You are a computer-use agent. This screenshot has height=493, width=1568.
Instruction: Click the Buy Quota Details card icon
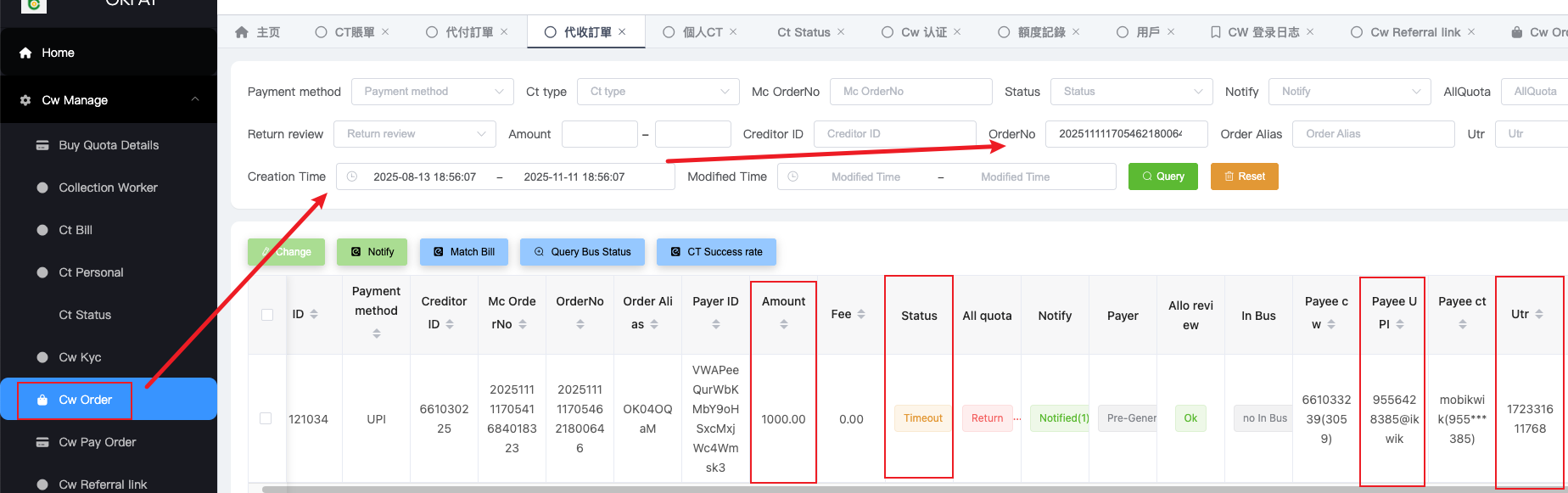(x=42, y=145)
